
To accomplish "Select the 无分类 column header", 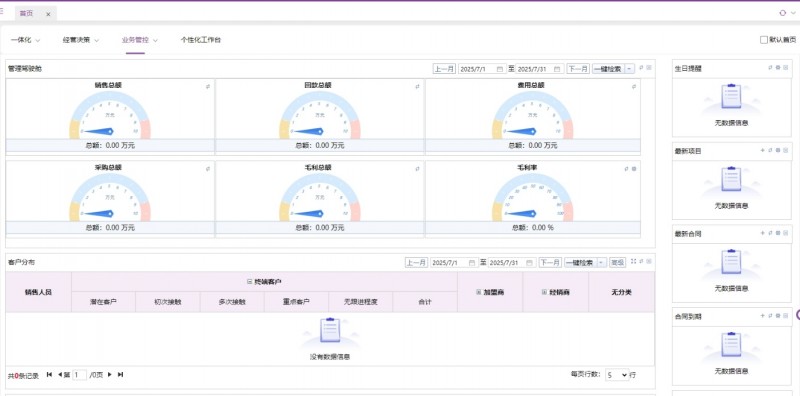I will point(621,292).
